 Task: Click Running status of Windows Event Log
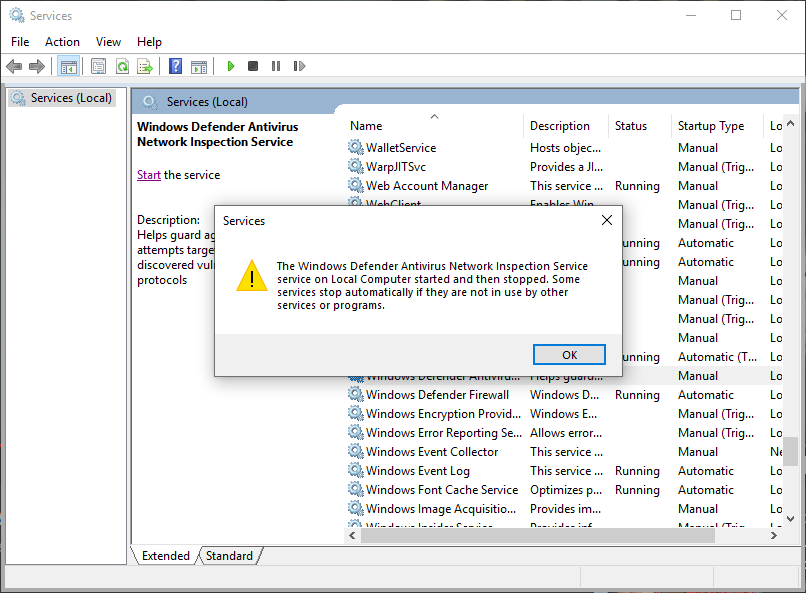637,471
